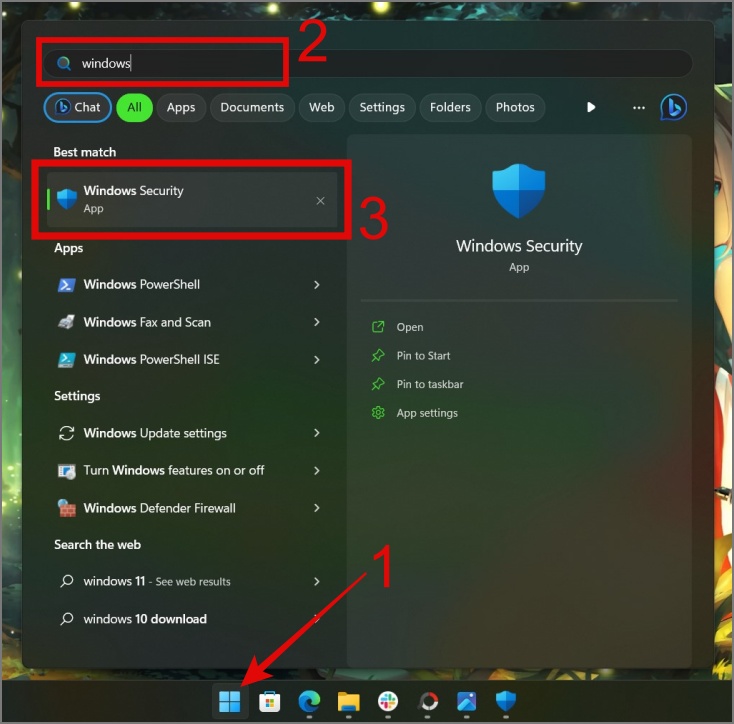Open Turn Windows features on or off
Viewport: 734px width, 724px height.
click(192, 470)
